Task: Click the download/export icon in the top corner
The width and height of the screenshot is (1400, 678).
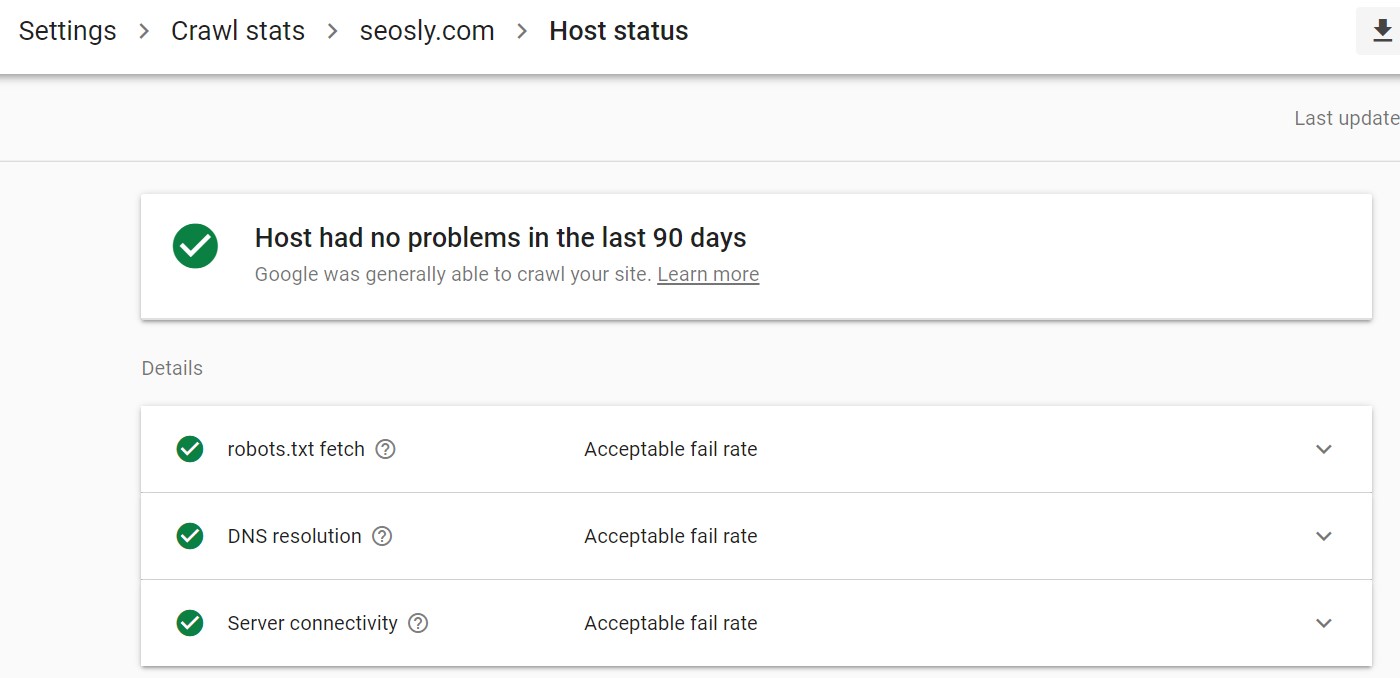Action: [x=1381, y=31]
